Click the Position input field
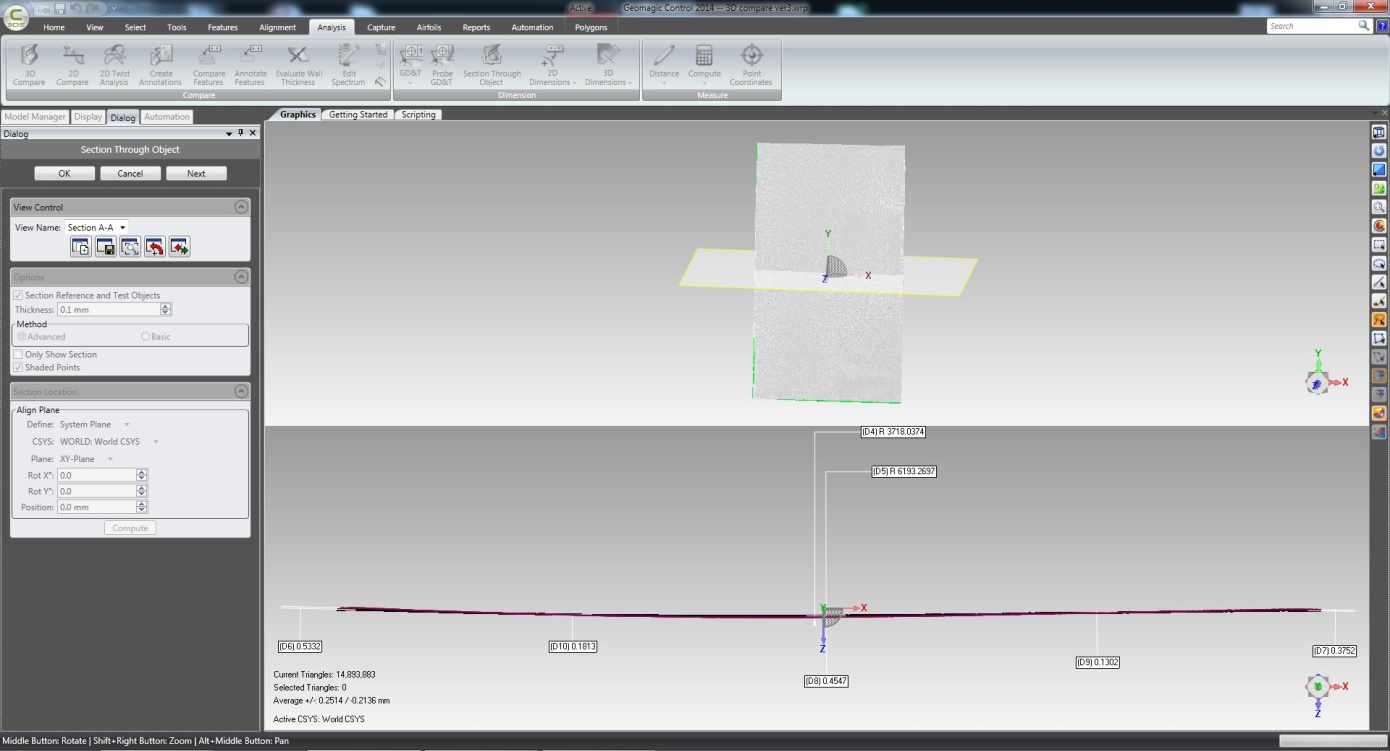 [x=97, y=507]
